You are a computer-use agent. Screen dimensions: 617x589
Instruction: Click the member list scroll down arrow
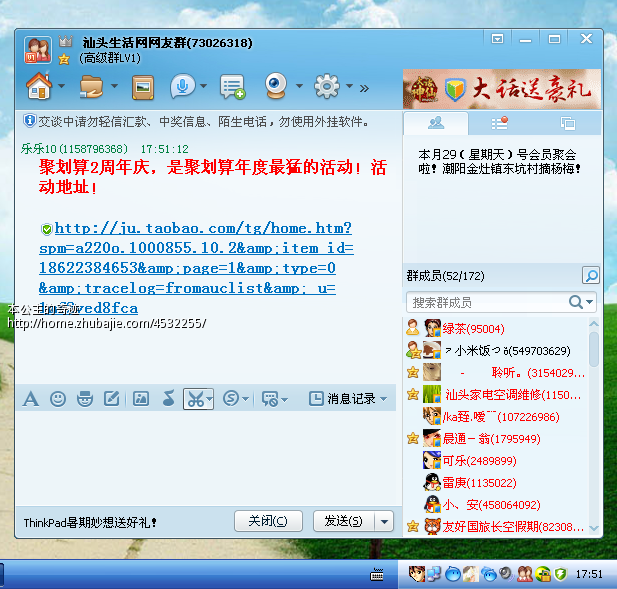pos(594,528)
